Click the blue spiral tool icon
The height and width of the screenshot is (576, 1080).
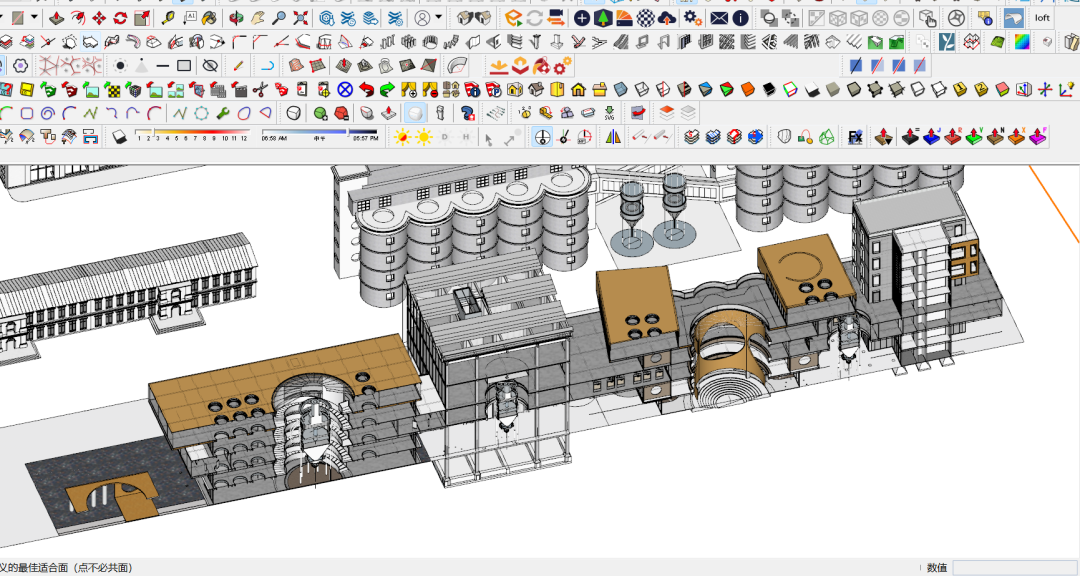[48, 112]
